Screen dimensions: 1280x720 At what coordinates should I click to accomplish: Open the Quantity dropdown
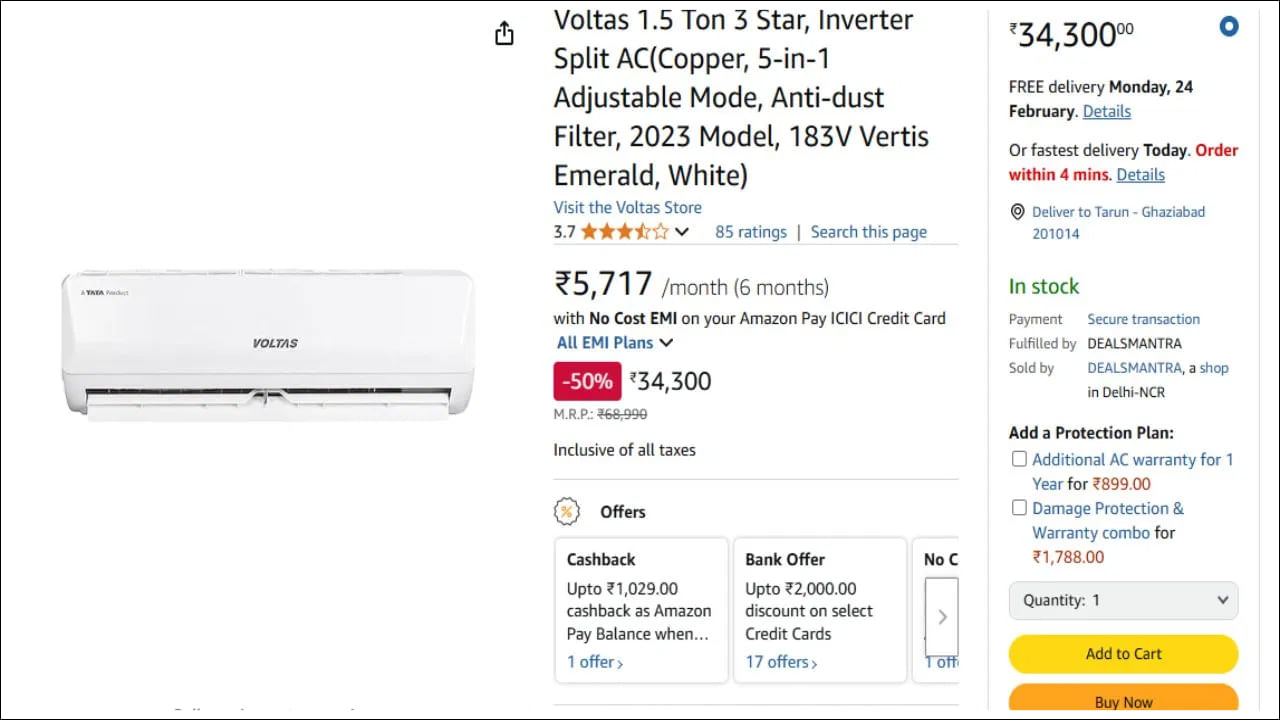[1123, 600]
